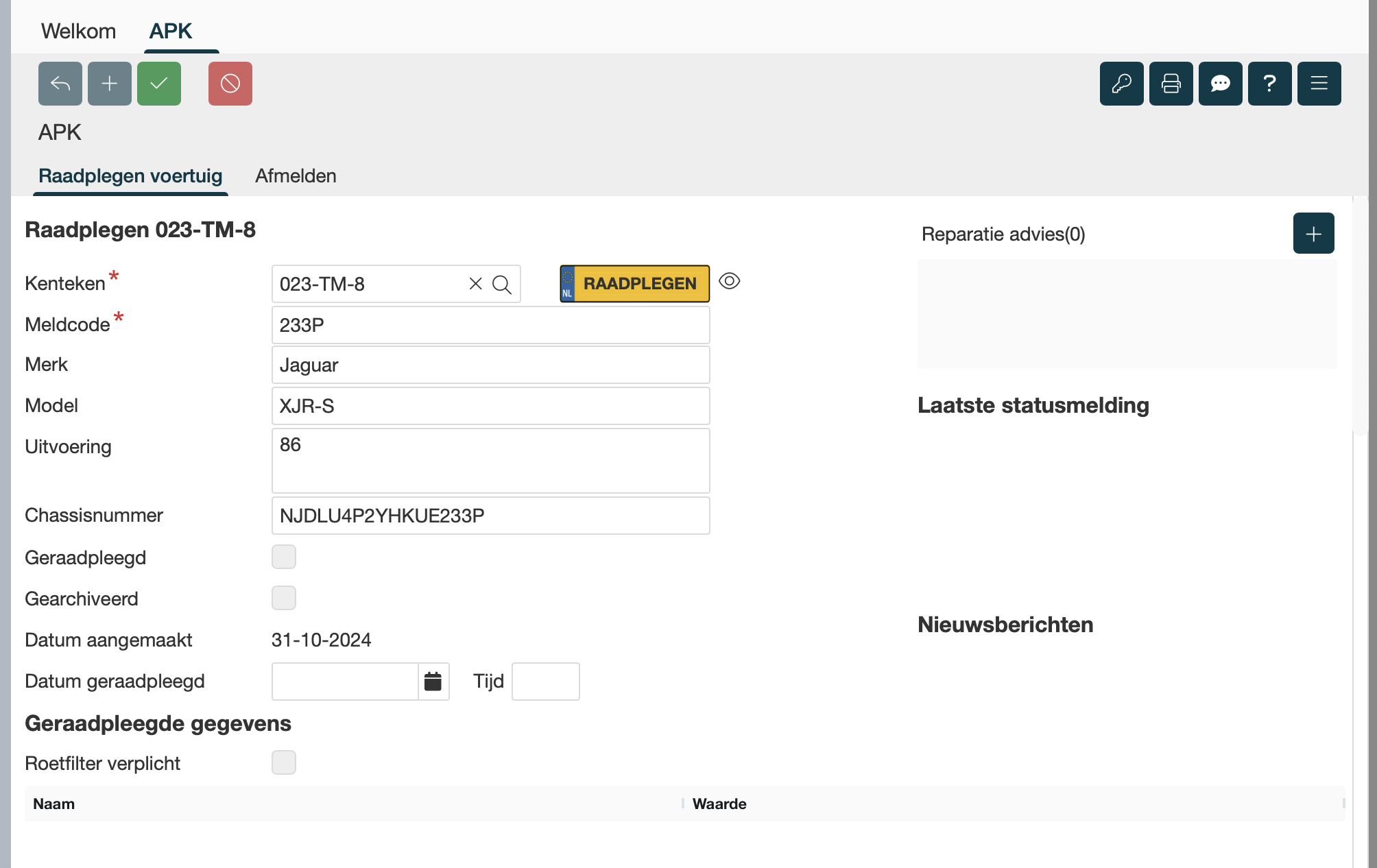Switch to the Afmelden tab
This screenshot has height=868, width=1377.
click(x=296, y=176)
